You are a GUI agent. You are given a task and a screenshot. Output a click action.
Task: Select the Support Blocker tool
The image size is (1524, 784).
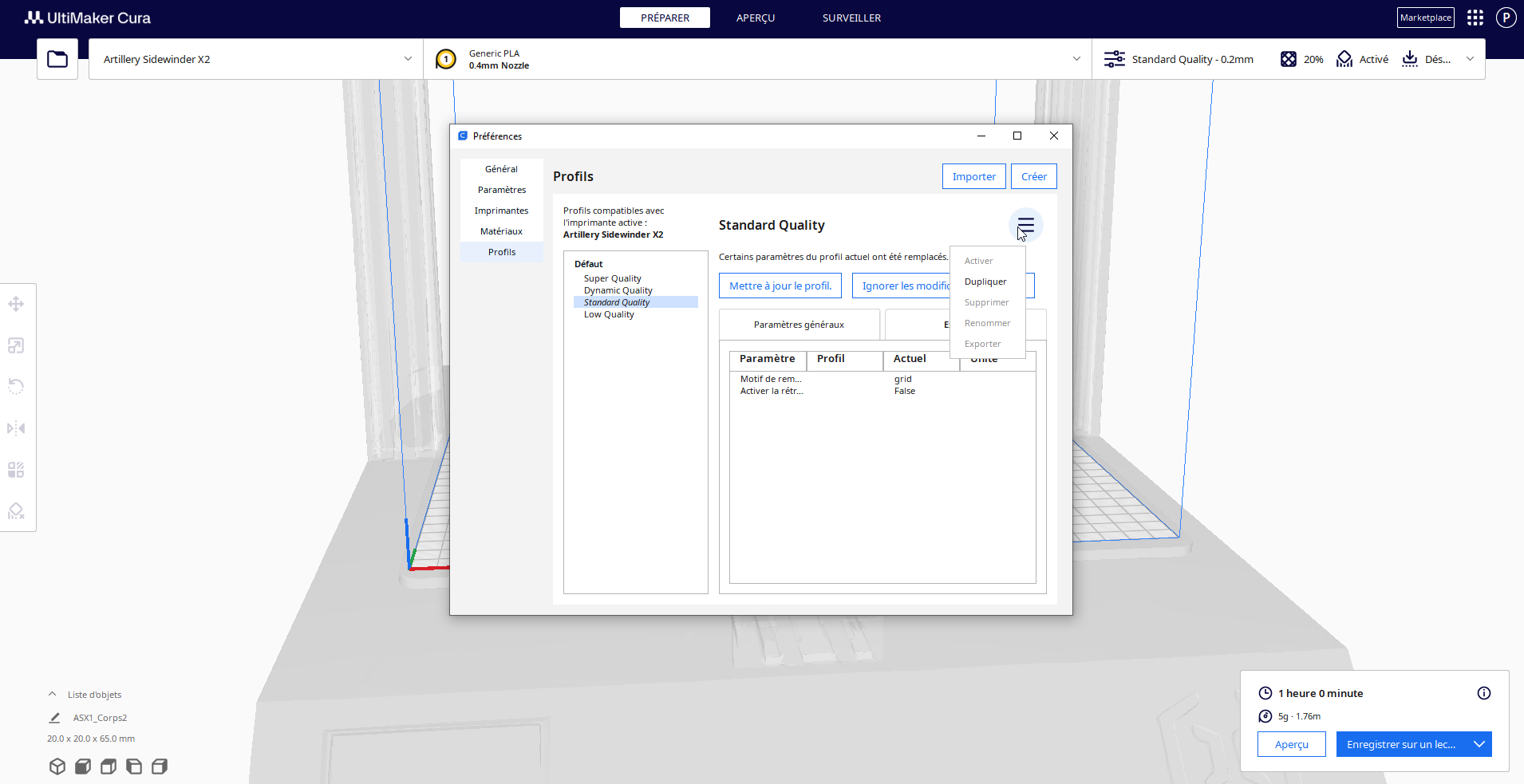coord(16,511)
